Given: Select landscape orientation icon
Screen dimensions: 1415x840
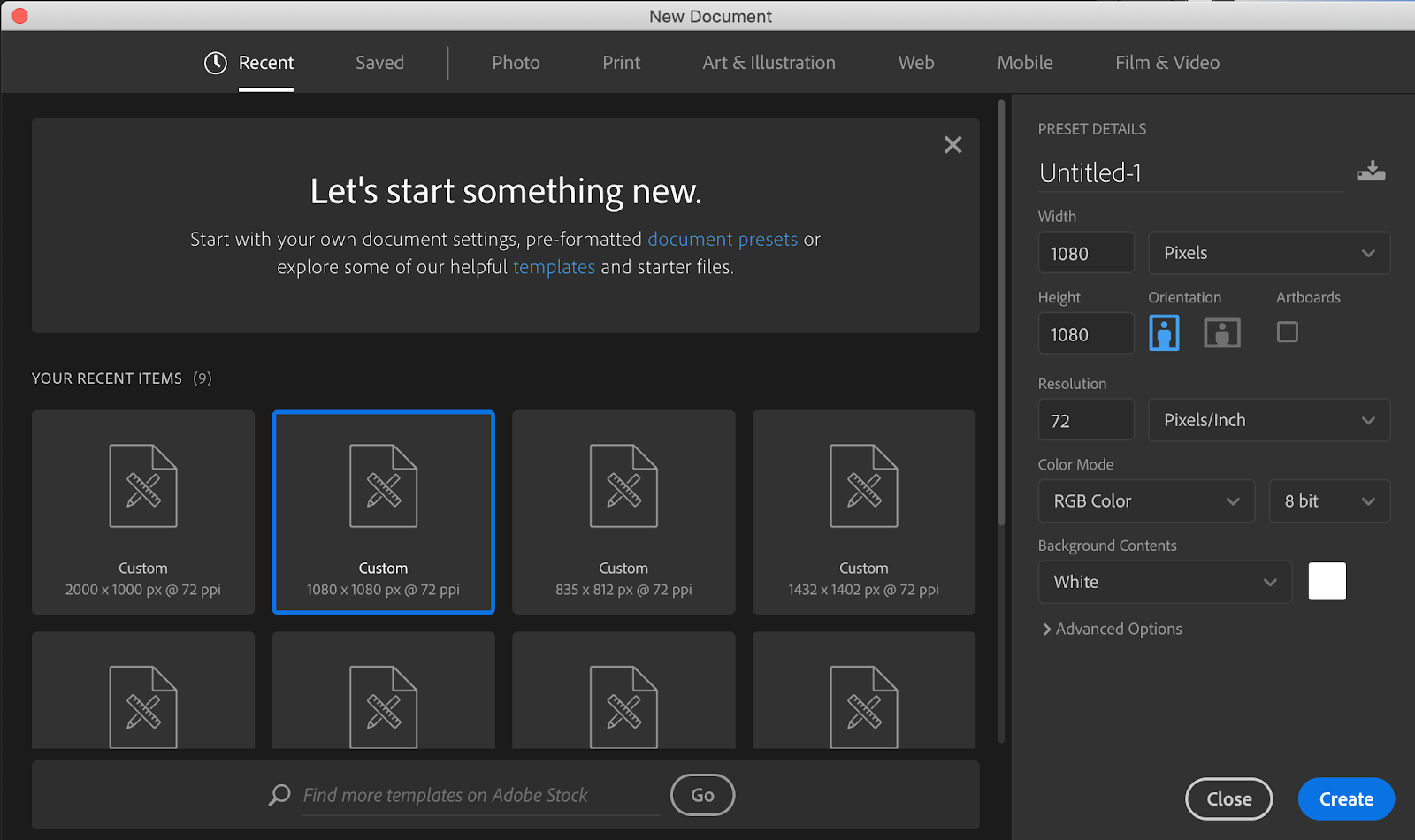Looking at the screenshot, I should tap(1222, 333).
